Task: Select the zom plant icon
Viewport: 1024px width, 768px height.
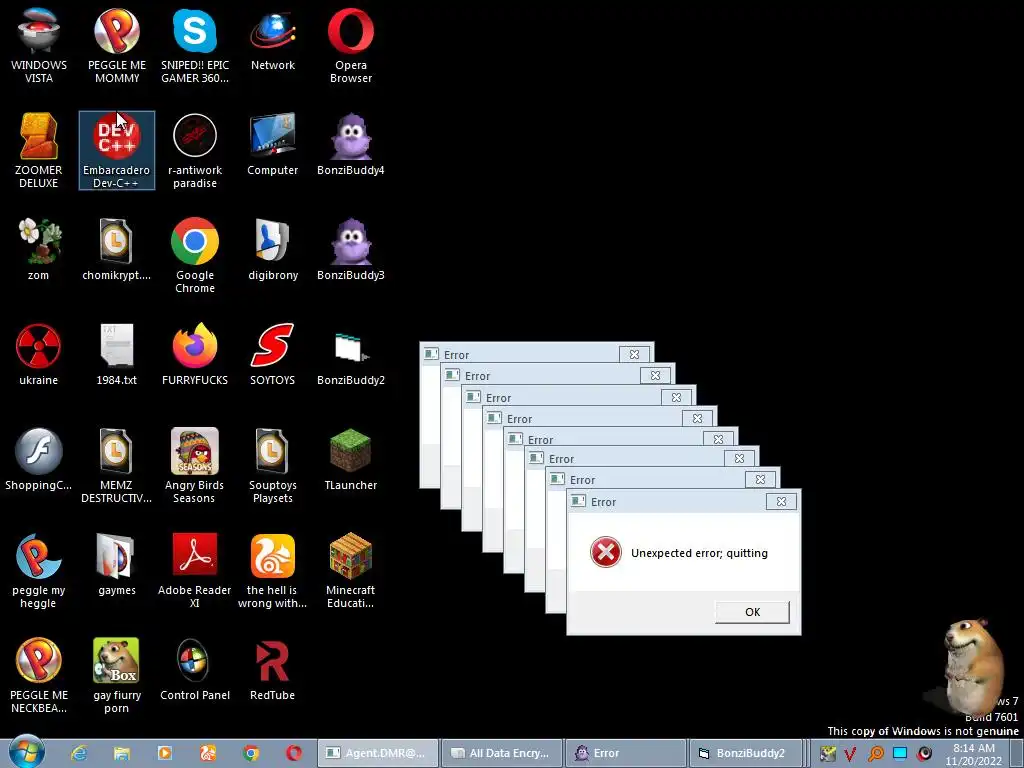Action: pos(39,249)
